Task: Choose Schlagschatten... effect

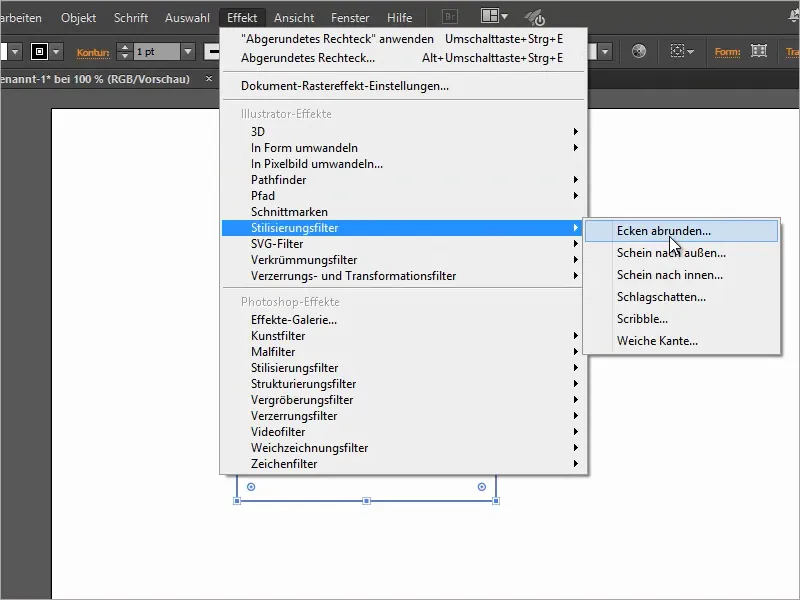Action: [682, 297]
